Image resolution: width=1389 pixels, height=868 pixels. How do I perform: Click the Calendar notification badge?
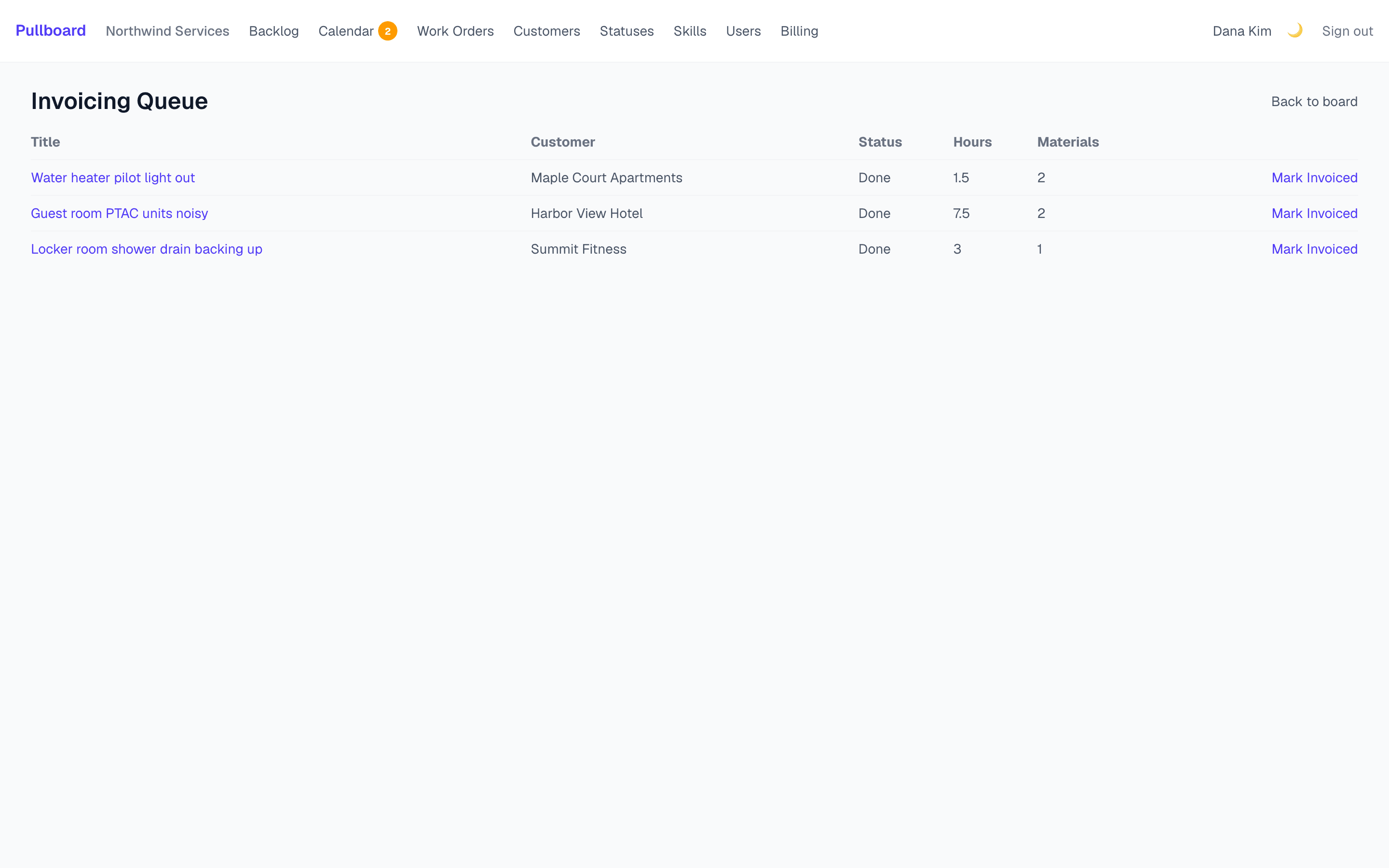[x=387, y=31]
